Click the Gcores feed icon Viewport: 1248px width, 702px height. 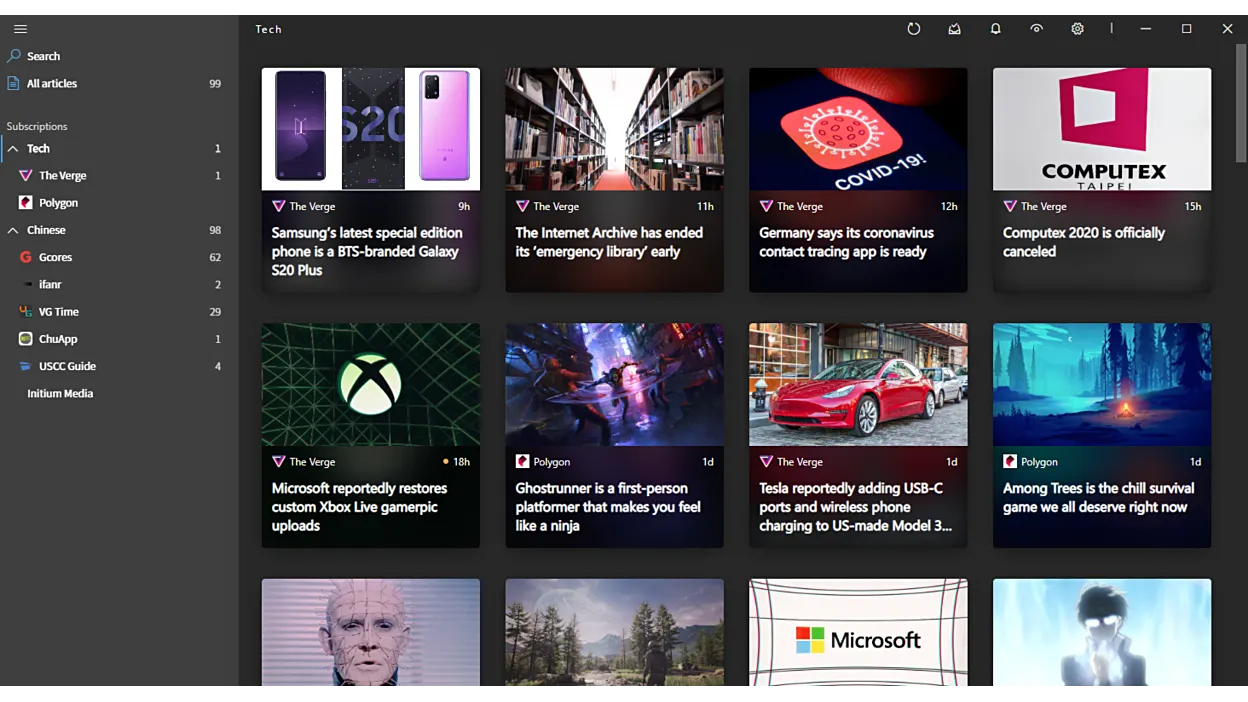tap(26, 257)
